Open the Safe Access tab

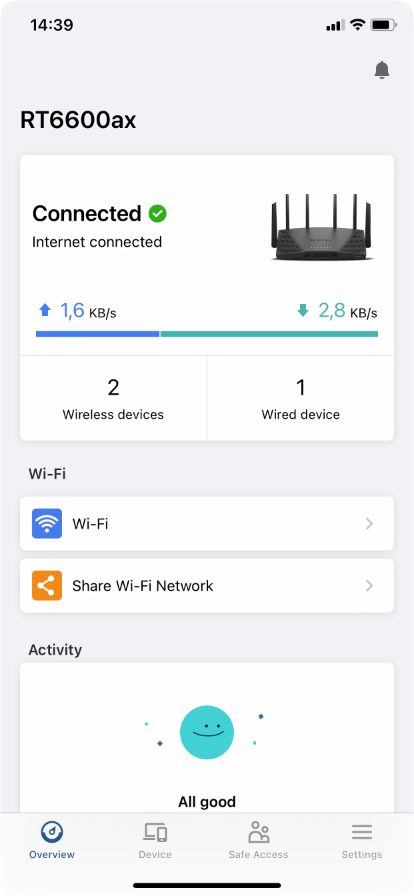258,840
